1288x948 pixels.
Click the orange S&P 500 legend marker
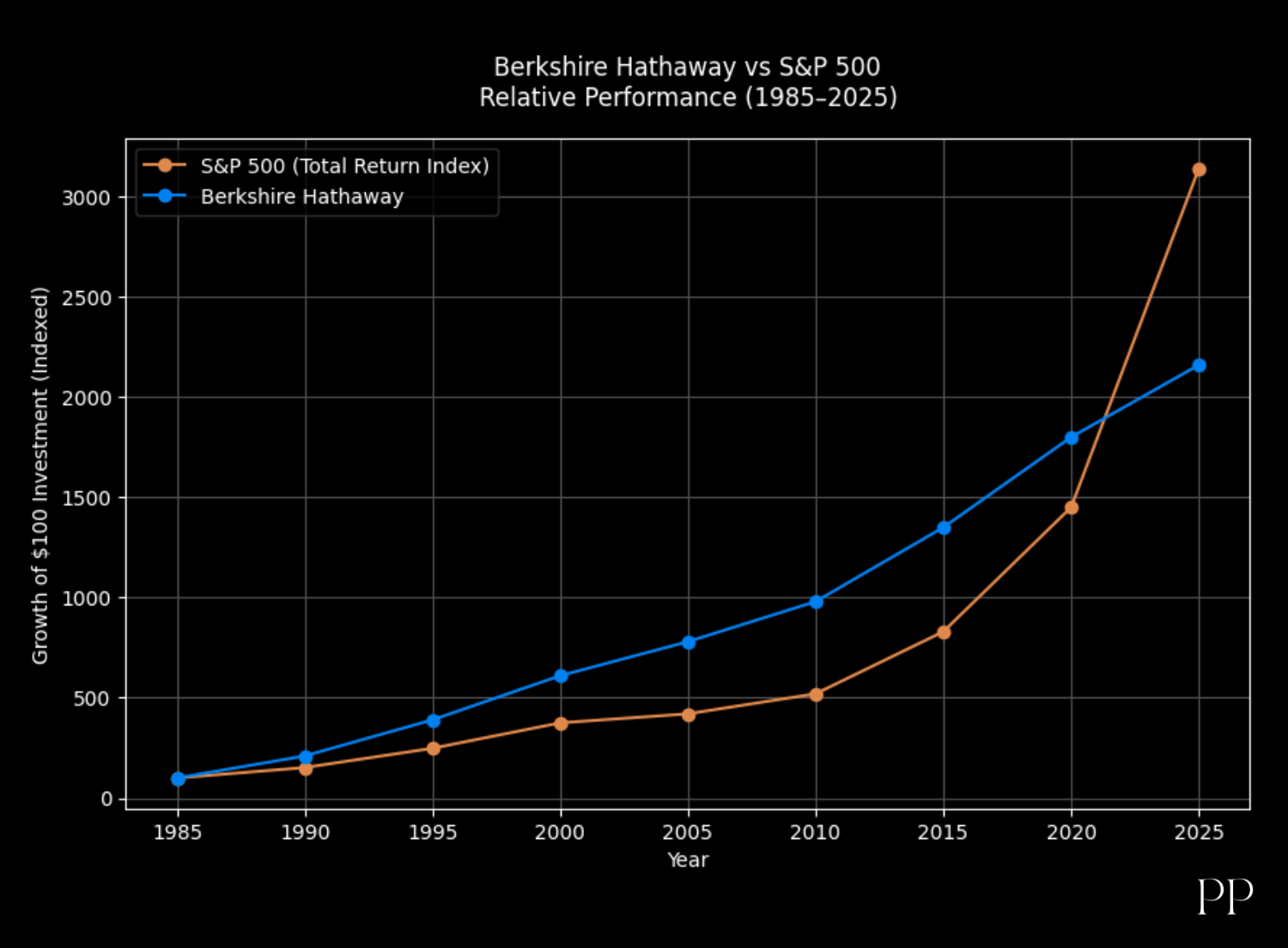pos(165,166)
